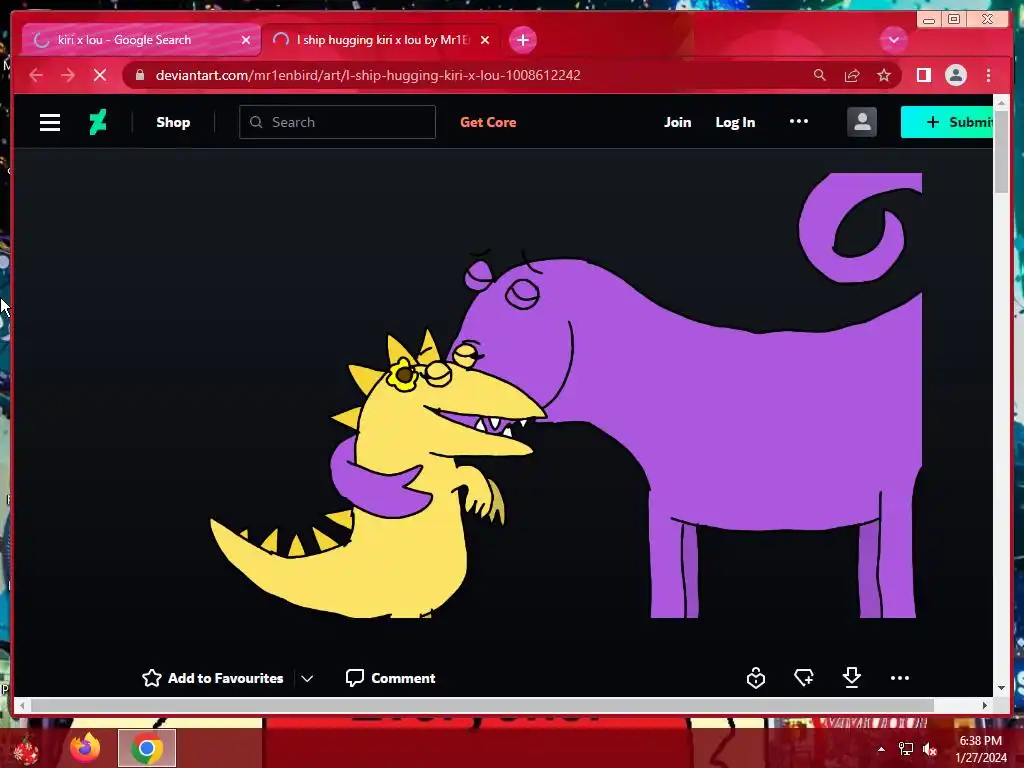Click the muted volume tray icon
Viewport: 1024px width, 768px height.
930,749
